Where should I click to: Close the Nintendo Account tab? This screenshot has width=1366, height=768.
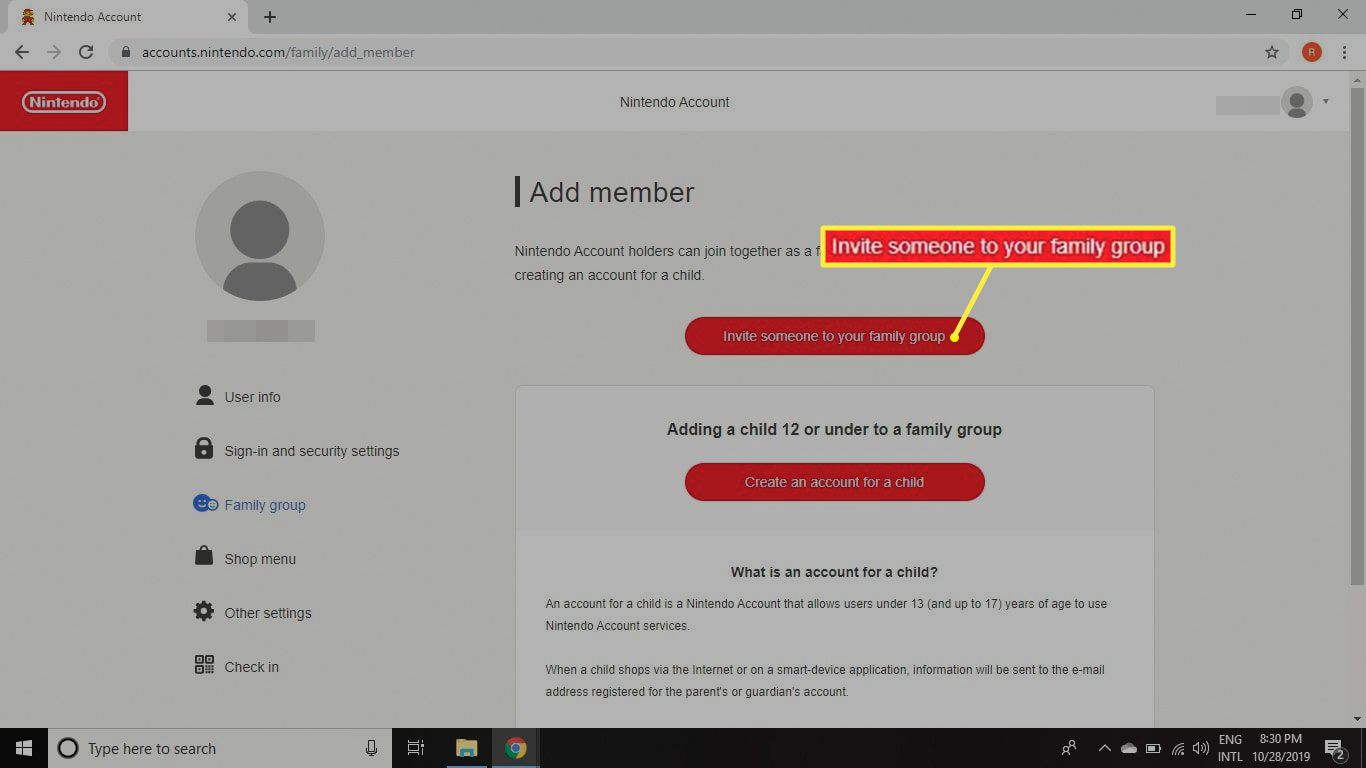click(x=232, y=17)
